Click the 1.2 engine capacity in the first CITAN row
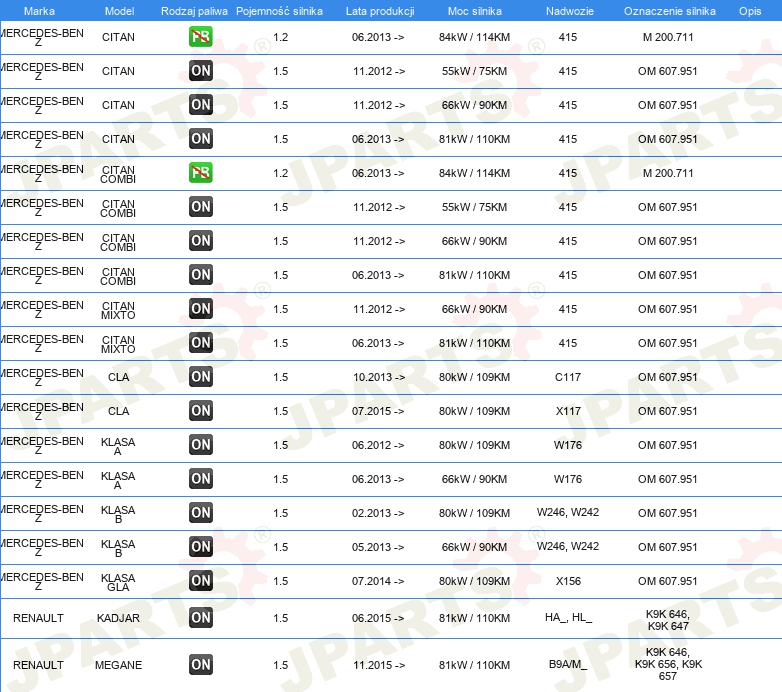Image resolution: width=782 pixels, height=692 pixels. (280, 37)
